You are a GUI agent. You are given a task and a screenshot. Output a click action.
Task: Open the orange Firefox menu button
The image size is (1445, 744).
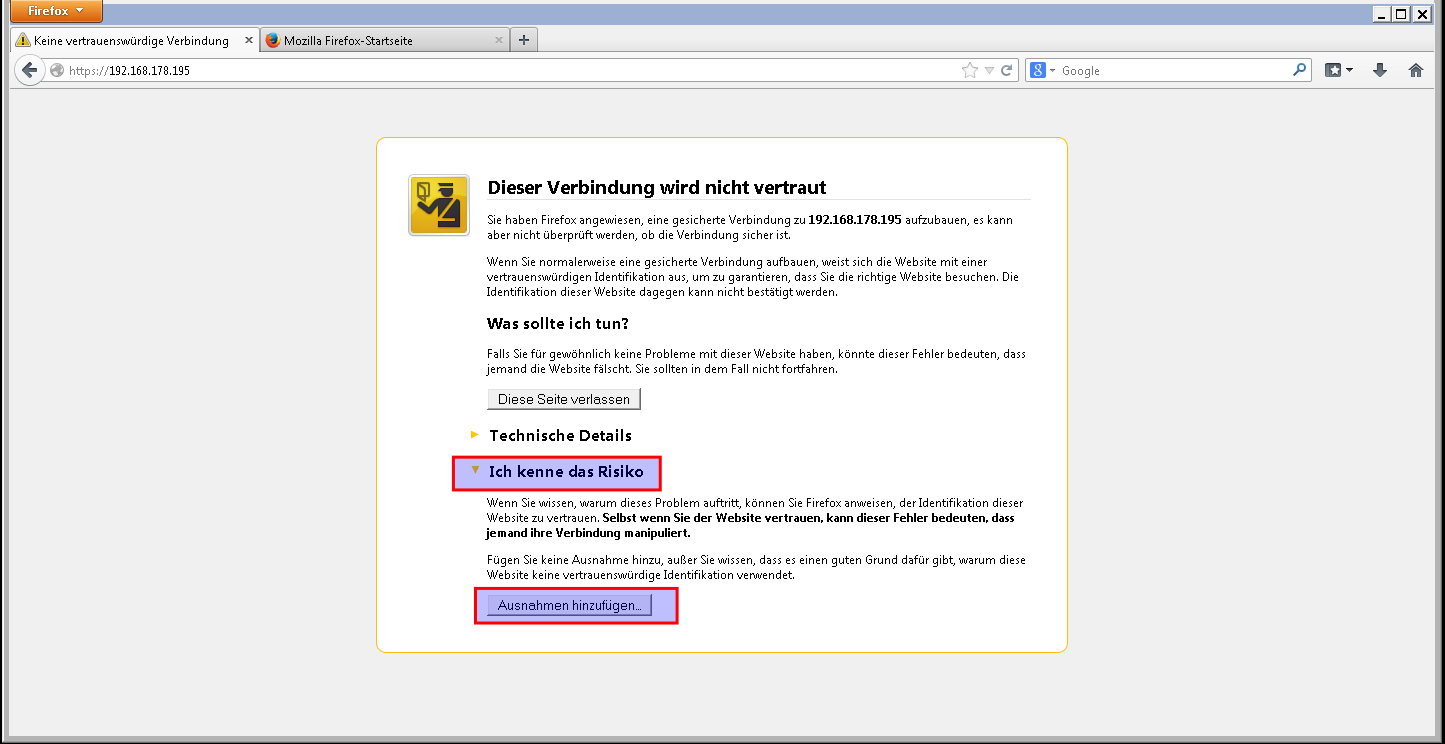coord(55,11)
